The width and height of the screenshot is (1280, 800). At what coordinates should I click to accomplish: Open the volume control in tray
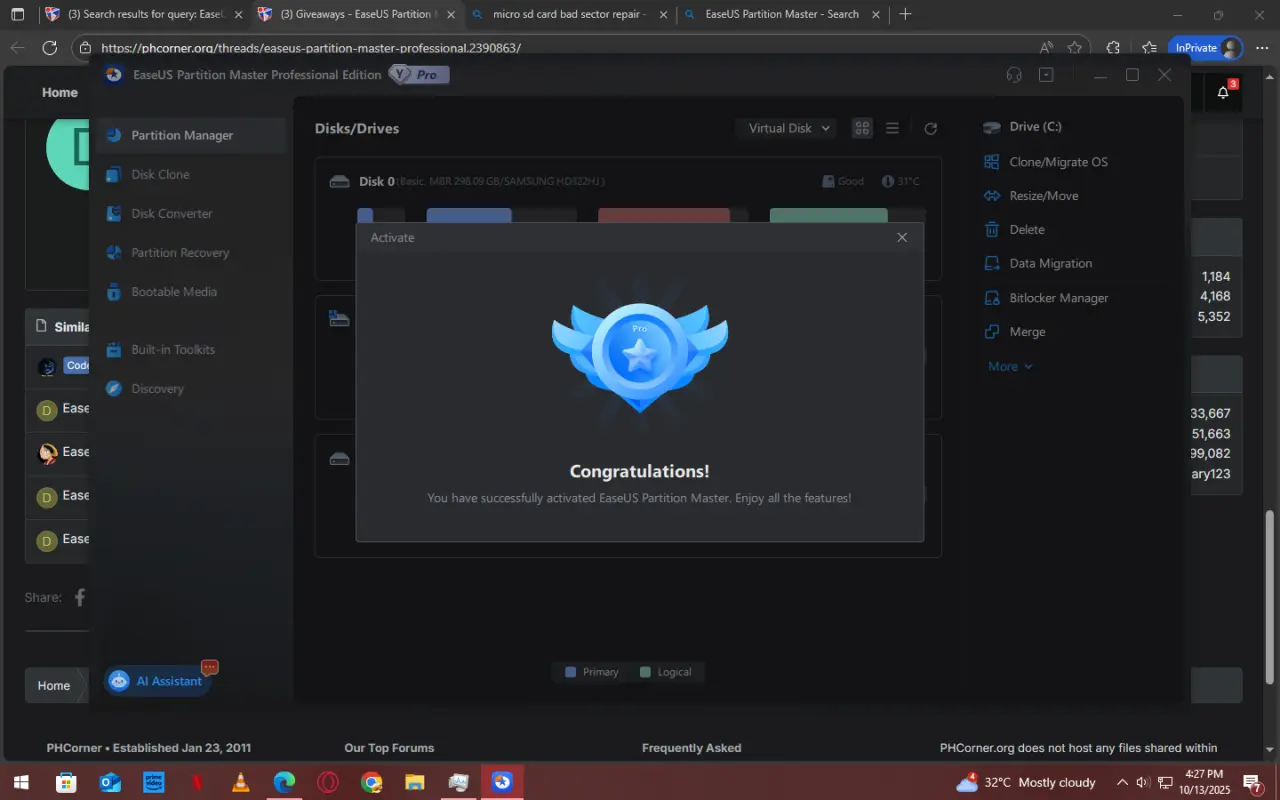[1143, 782]
